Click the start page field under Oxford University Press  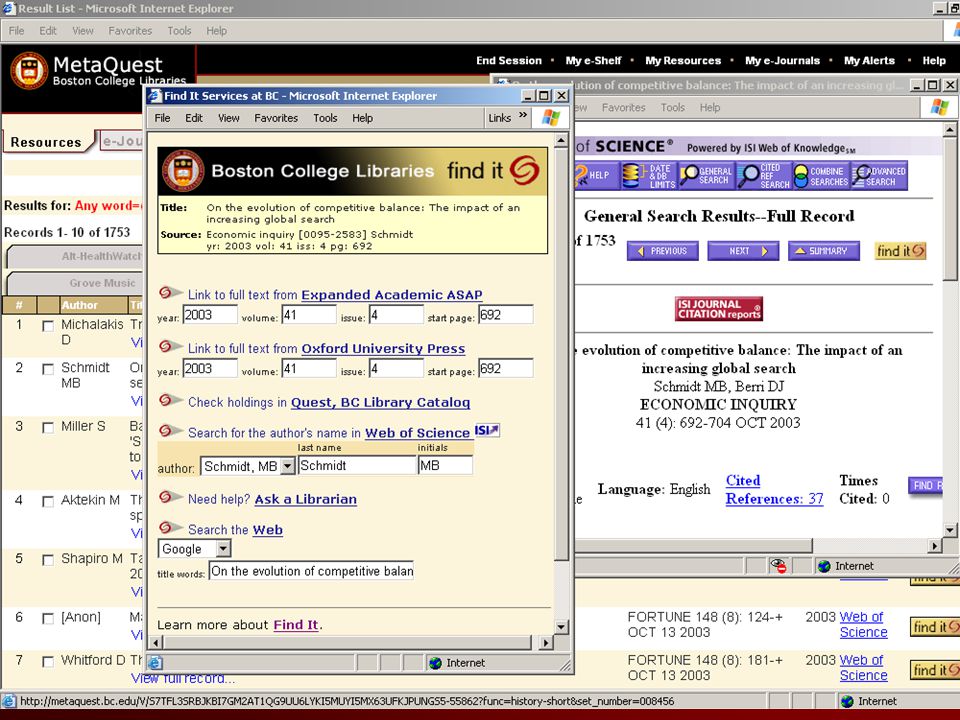pyautogui.click(x=506, y=369)
